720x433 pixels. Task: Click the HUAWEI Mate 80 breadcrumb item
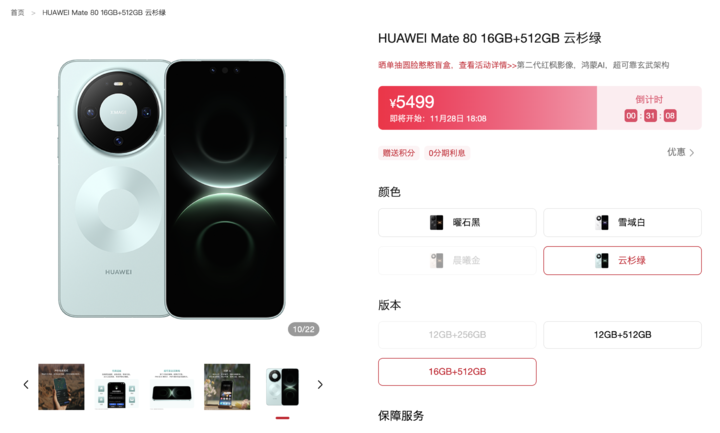(x=104, y=13)
